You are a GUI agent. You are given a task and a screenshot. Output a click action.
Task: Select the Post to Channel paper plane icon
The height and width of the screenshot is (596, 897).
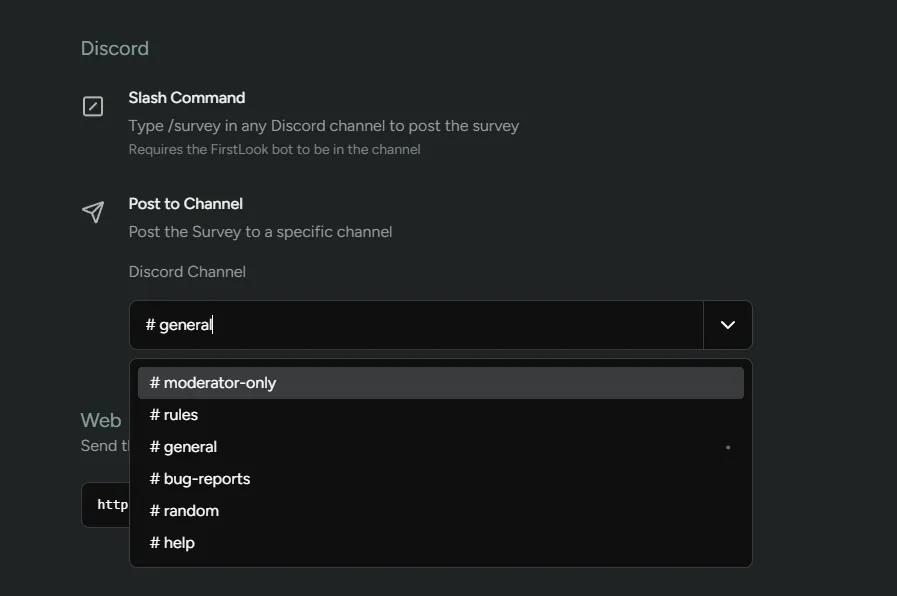point(92,212)
